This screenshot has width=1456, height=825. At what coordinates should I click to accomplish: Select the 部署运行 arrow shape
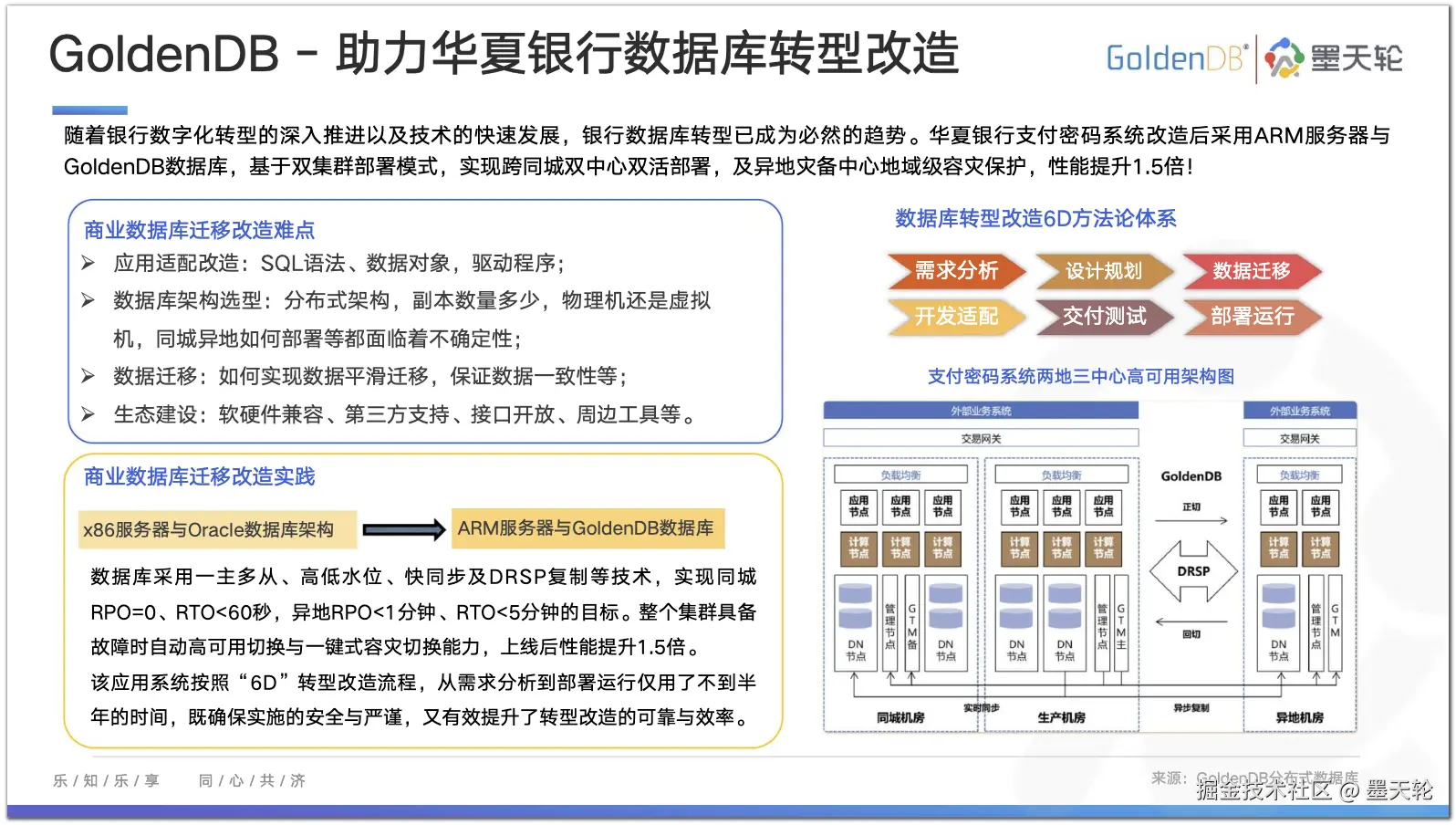coord(1252,317)
